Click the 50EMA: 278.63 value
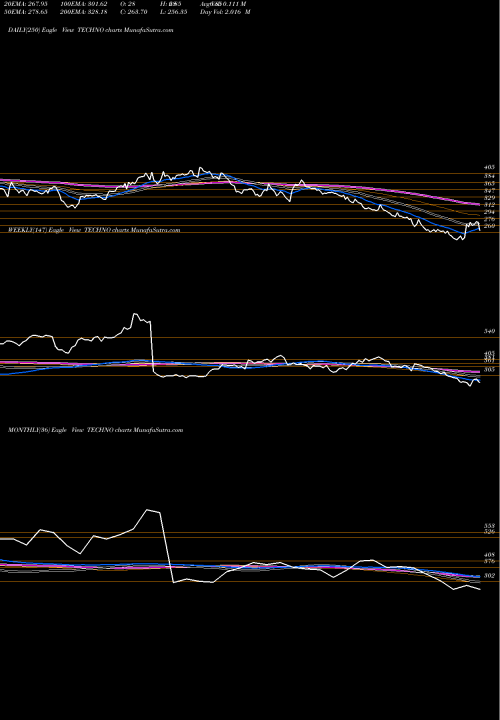 coord(26,12)
